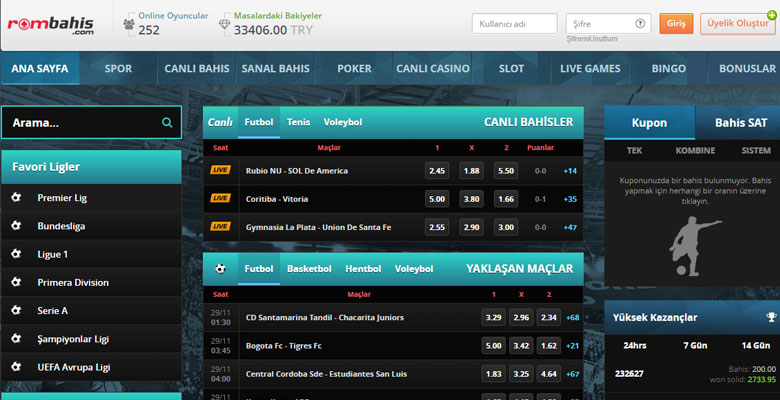The image size is (780, 400).
Task: Click the soccer ball icon beside Bundesliga
Action: point(16,226)
